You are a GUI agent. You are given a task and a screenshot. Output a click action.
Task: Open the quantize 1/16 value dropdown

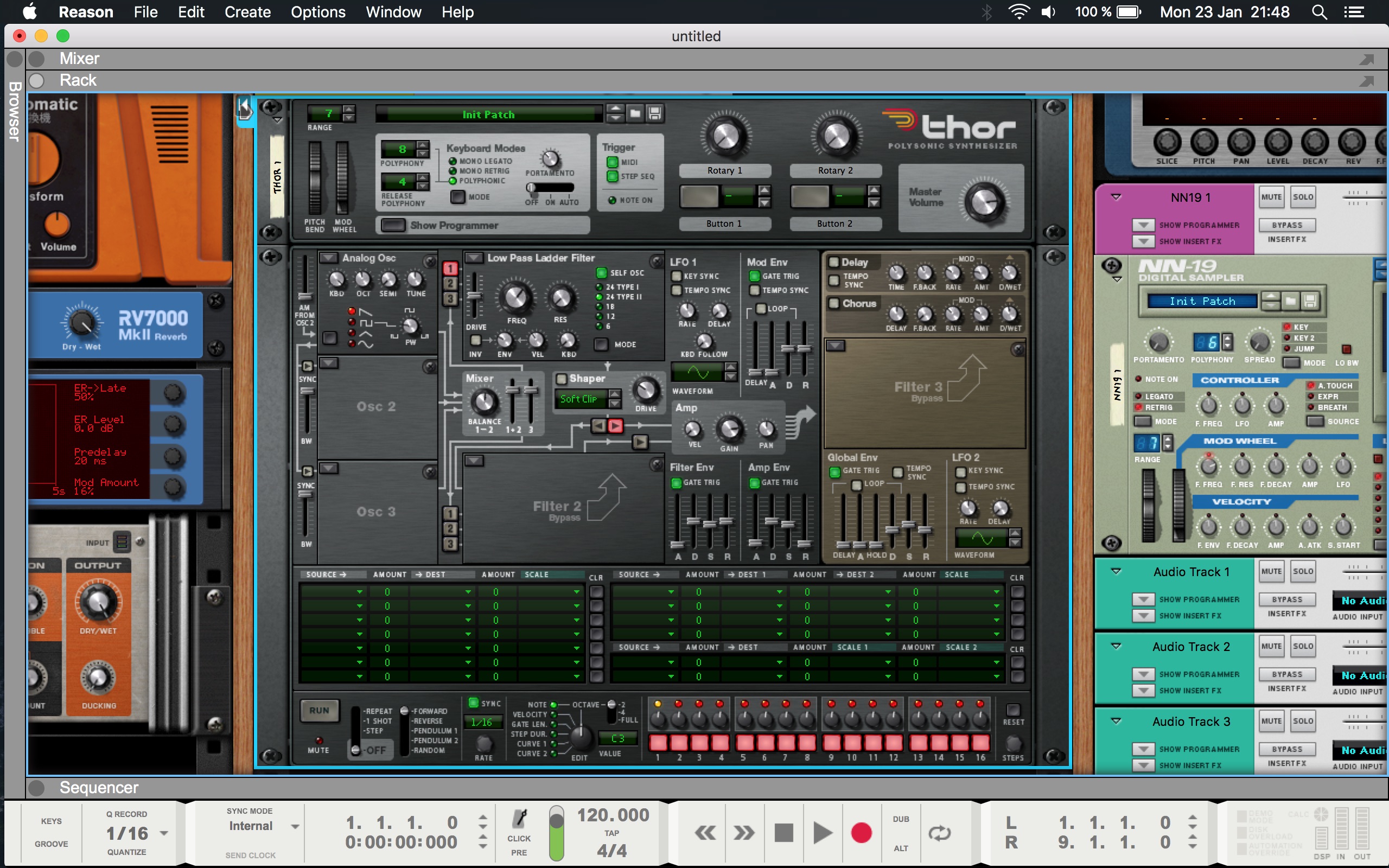click(163, 833)
